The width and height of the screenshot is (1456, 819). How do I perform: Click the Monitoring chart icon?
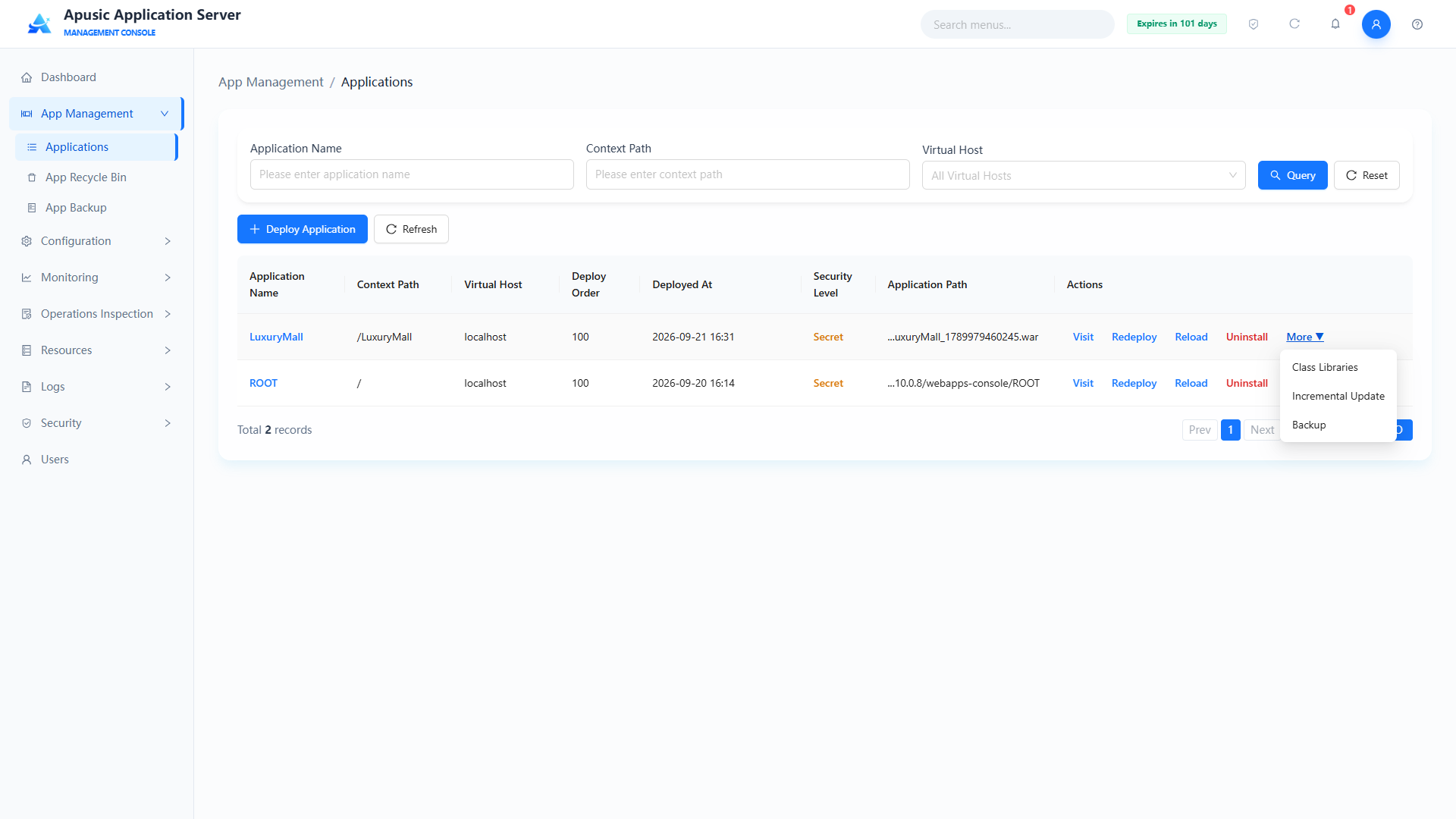point(27,278)
